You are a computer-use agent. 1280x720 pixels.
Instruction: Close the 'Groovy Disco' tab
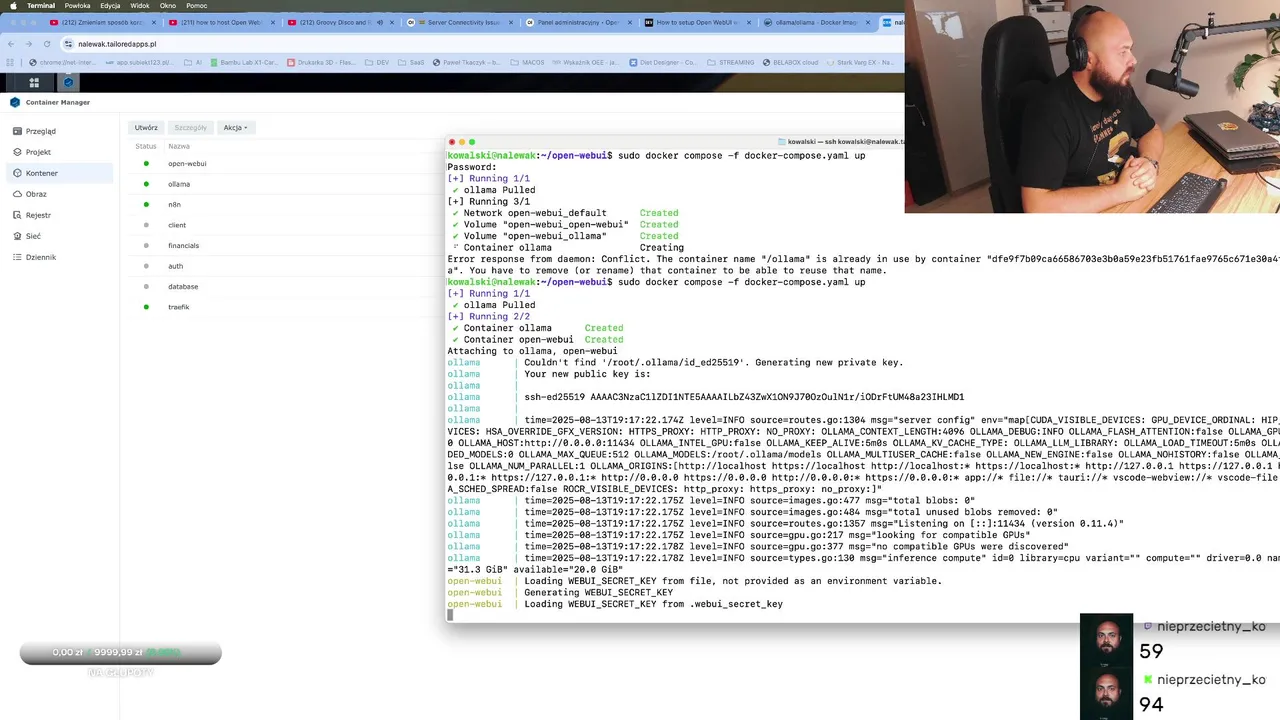[391, 22]
